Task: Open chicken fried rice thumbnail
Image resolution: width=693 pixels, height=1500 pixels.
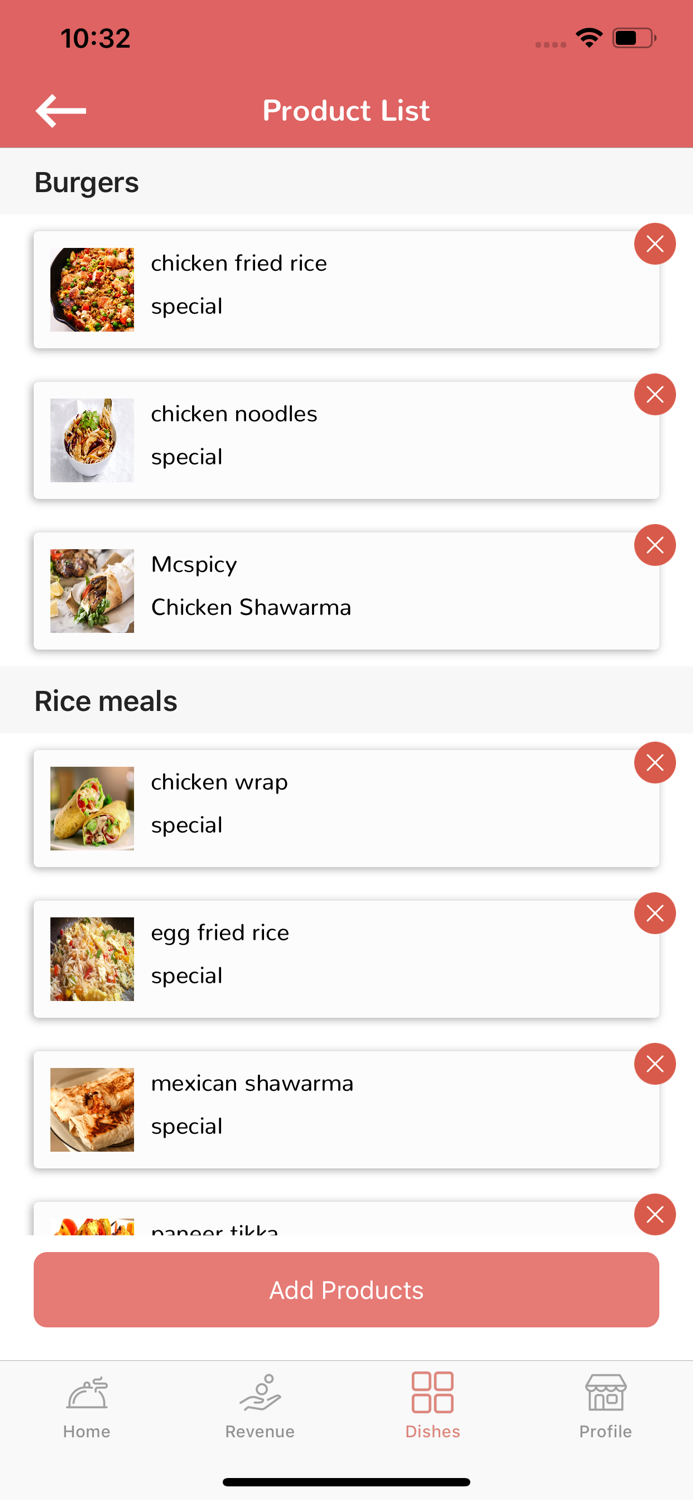Action: tap(92, 290)
